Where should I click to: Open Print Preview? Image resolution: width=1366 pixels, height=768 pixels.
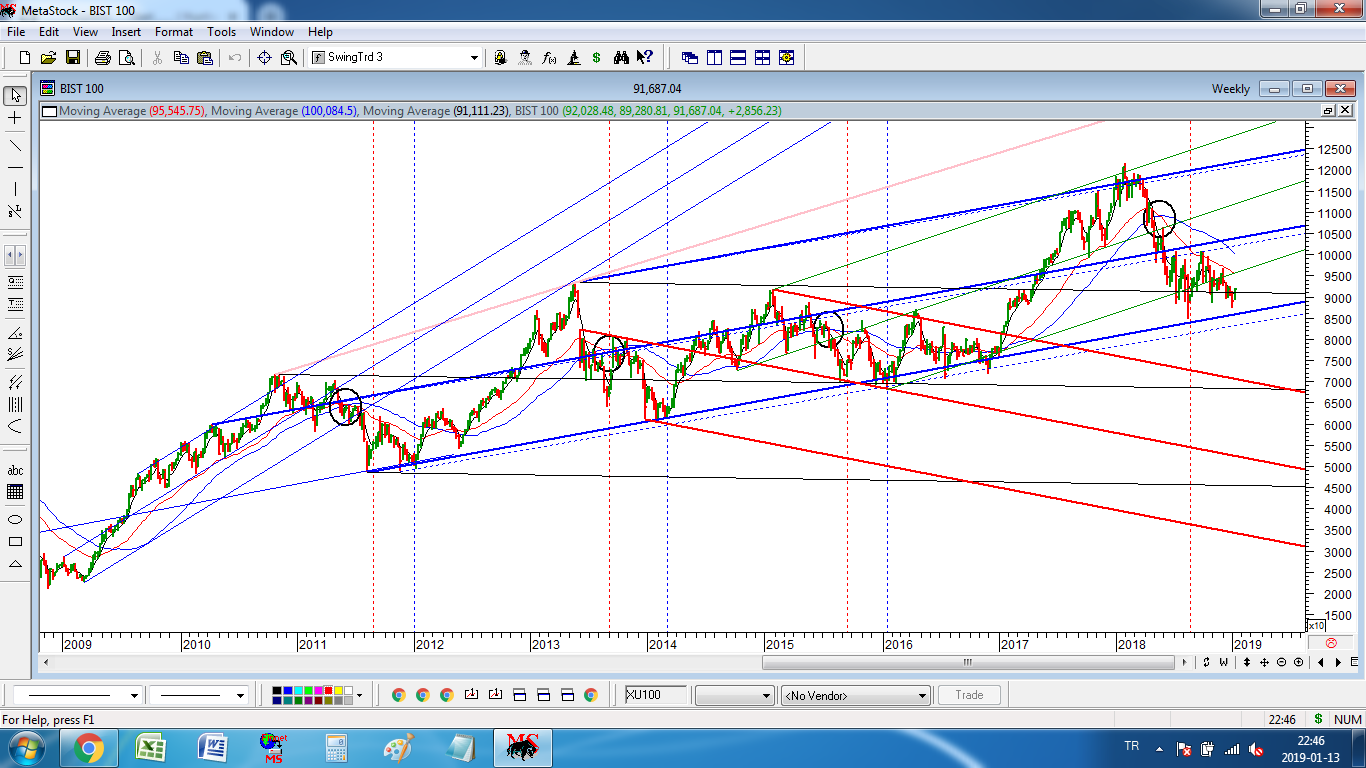click(126, 58)
